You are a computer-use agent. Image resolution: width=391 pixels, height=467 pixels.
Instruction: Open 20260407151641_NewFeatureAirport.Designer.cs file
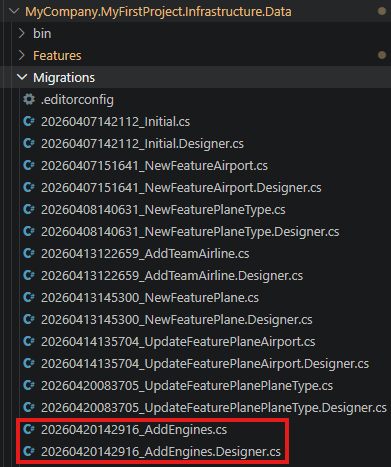click(181, 188)
